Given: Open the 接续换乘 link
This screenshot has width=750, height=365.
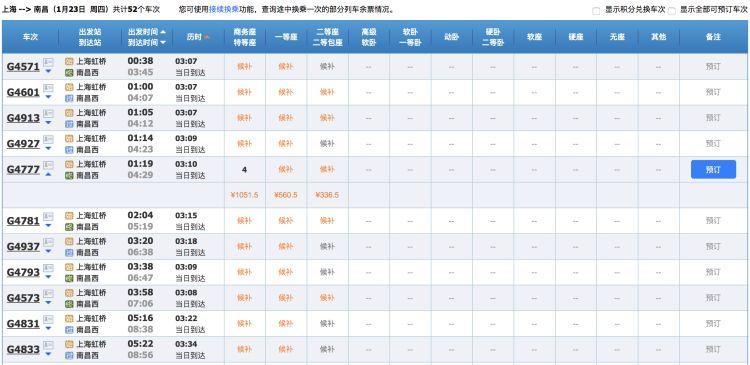Looking at the screenshot, I should click(224, 10).
